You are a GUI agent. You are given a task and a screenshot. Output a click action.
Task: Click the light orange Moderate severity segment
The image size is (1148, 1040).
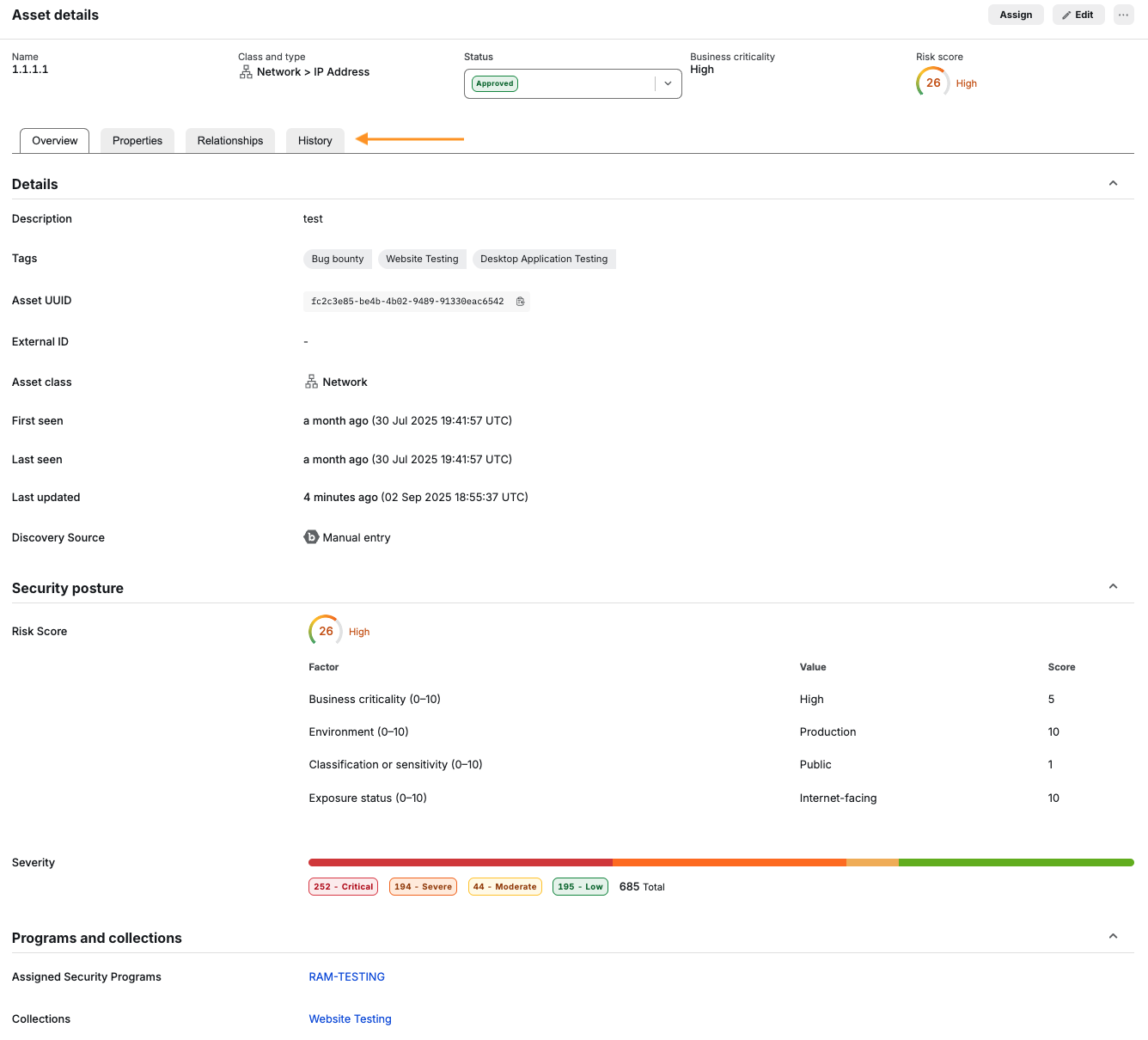tap(872, 862)
